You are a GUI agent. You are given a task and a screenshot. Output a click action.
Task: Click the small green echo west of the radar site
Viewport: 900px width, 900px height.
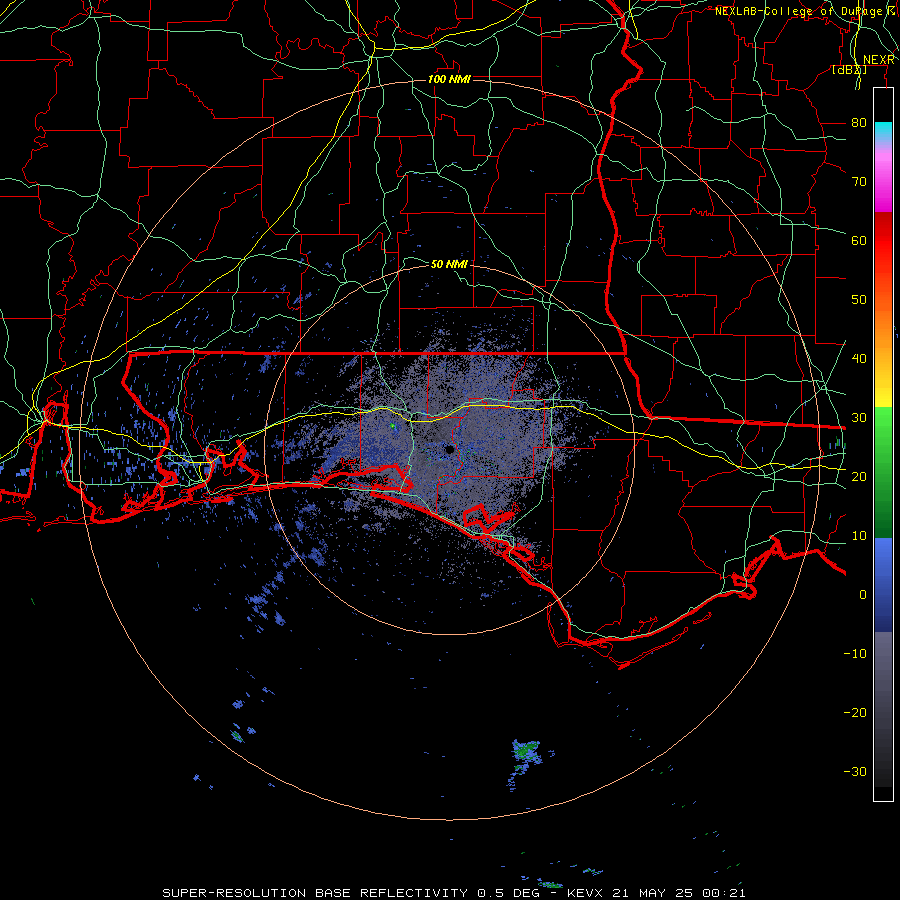(392, 426)
